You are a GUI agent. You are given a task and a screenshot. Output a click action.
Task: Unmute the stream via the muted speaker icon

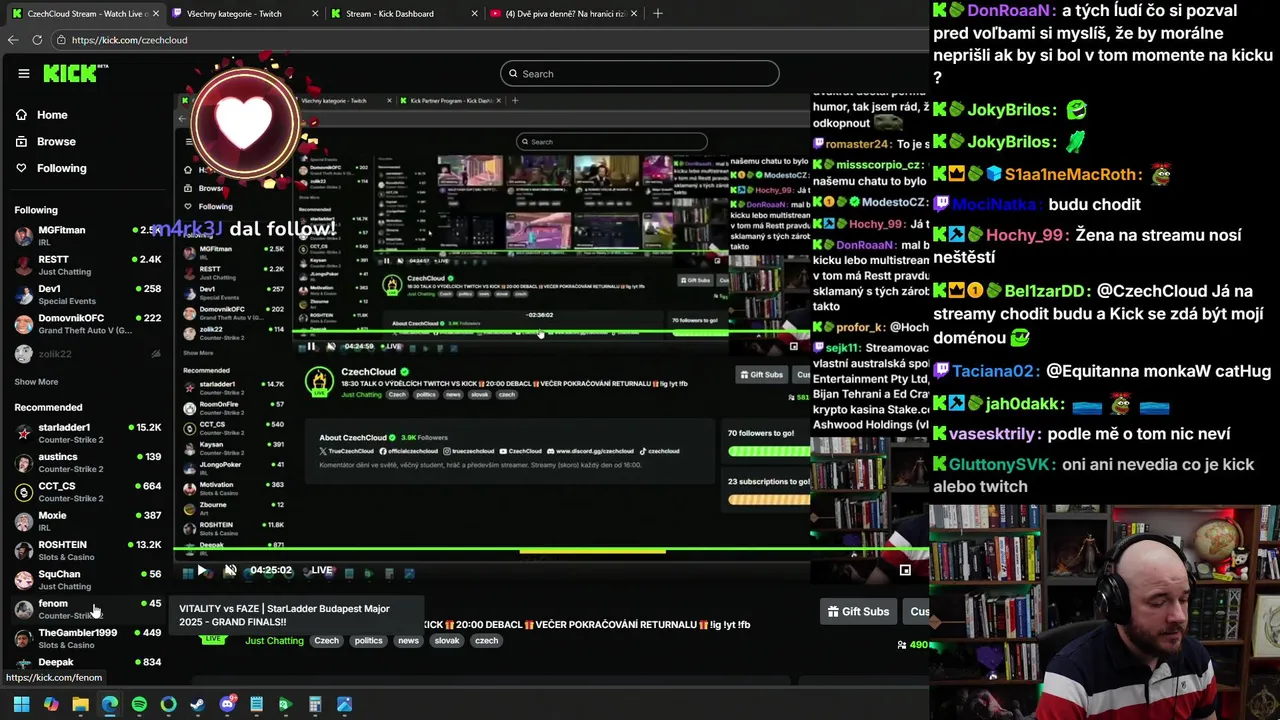click(230, 571)
